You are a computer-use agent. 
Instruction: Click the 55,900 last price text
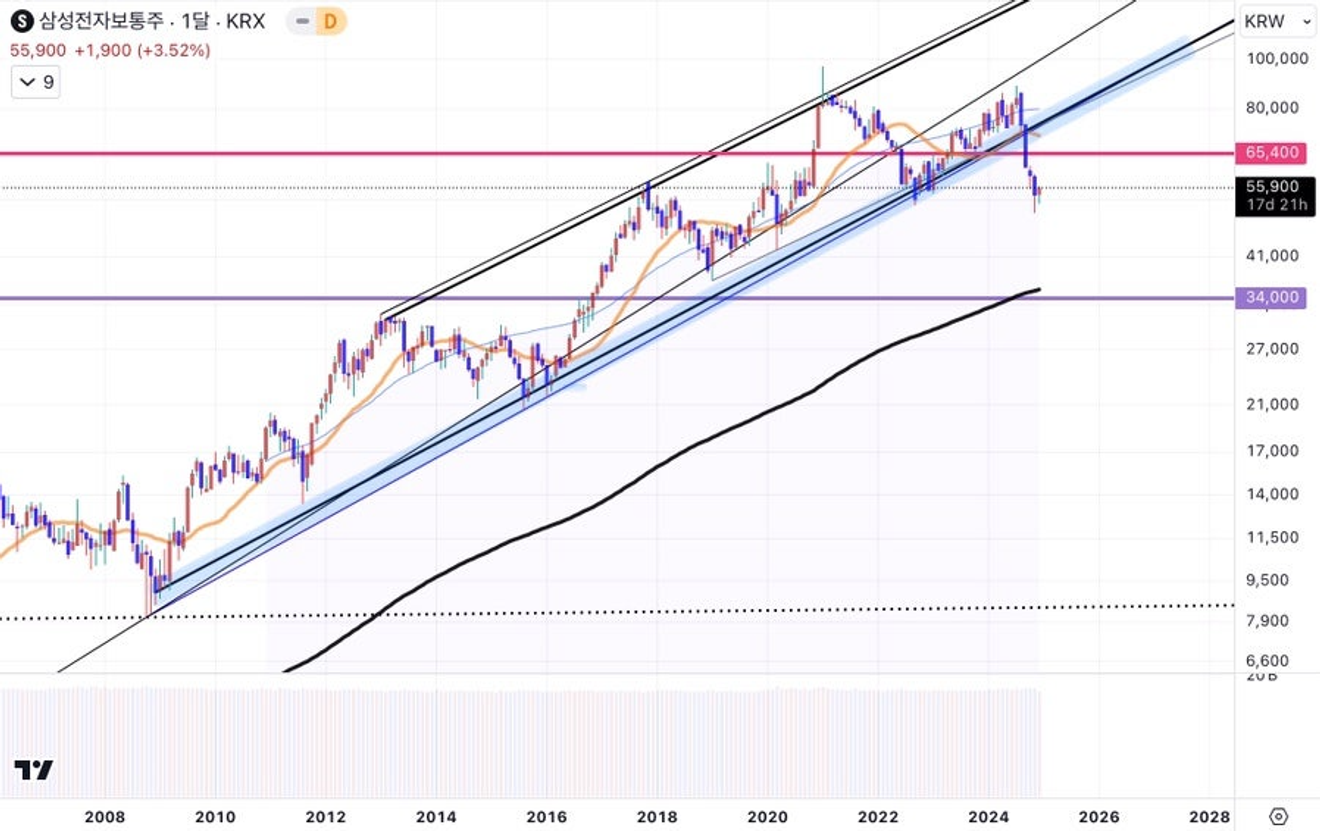37,50
